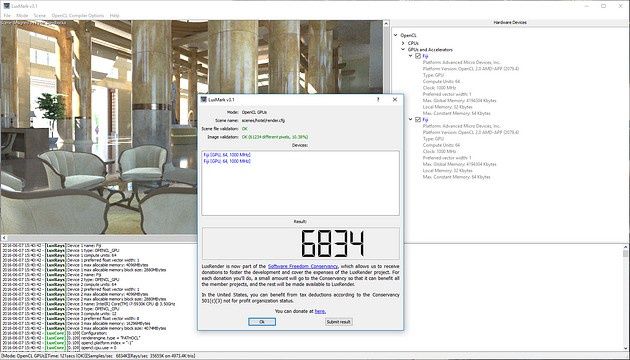Screen dimensions: 630x360
Task: Click the render view vertical scrollbar up arrow
Action: coord(386,24)
